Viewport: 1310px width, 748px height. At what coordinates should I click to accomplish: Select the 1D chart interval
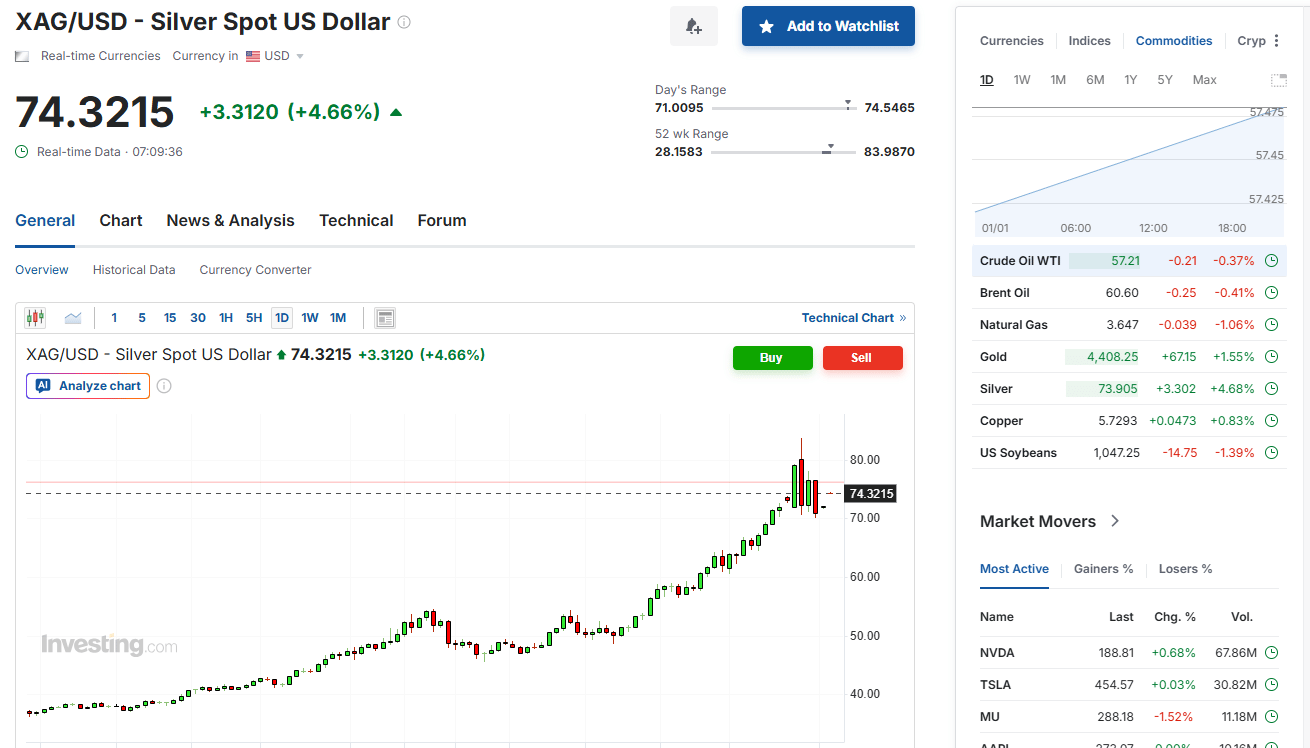pyautogui.click(x=282, y=318)
